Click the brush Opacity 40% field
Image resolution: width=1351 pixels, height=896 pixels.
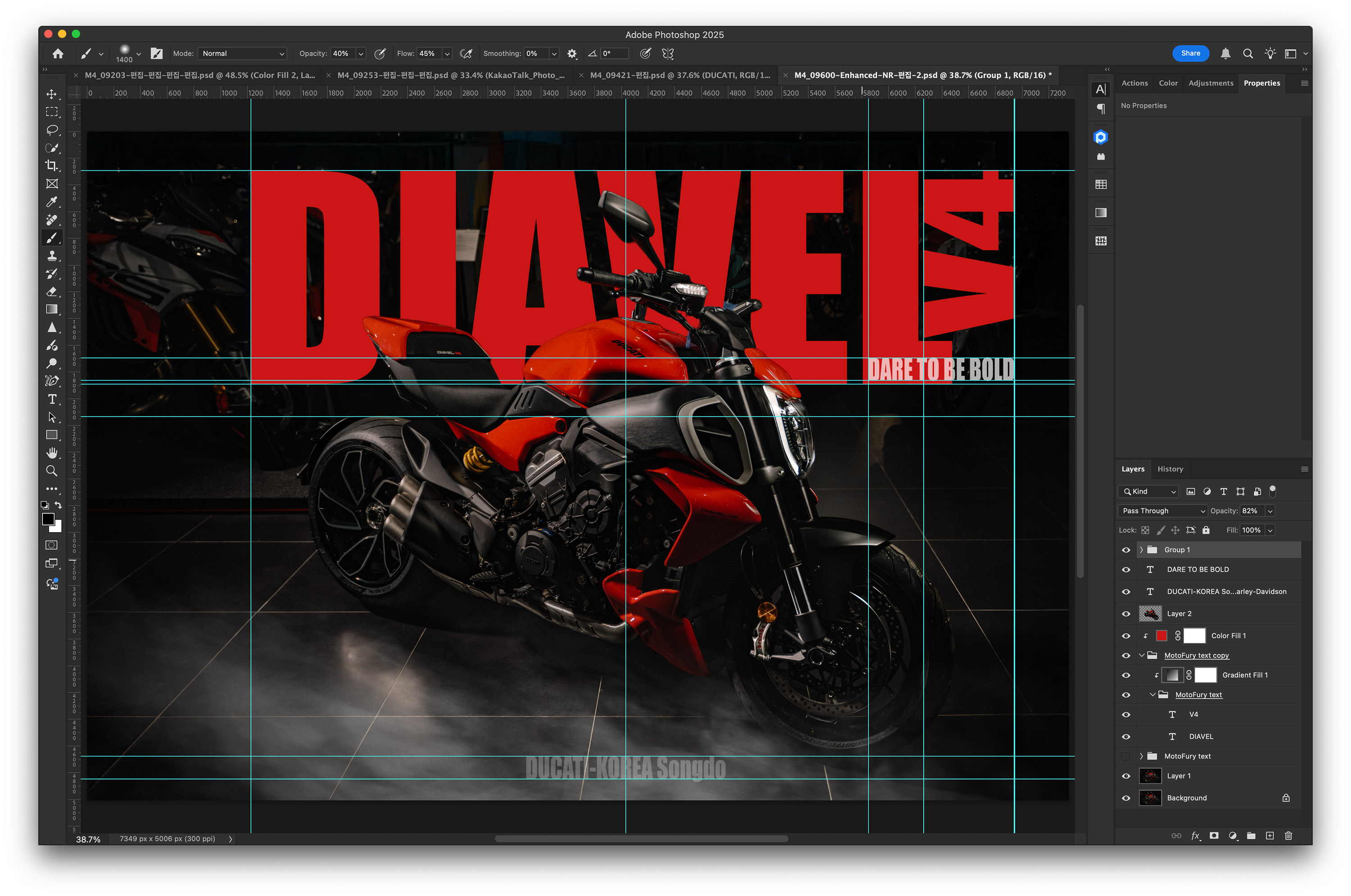click(x=343, y=54)
